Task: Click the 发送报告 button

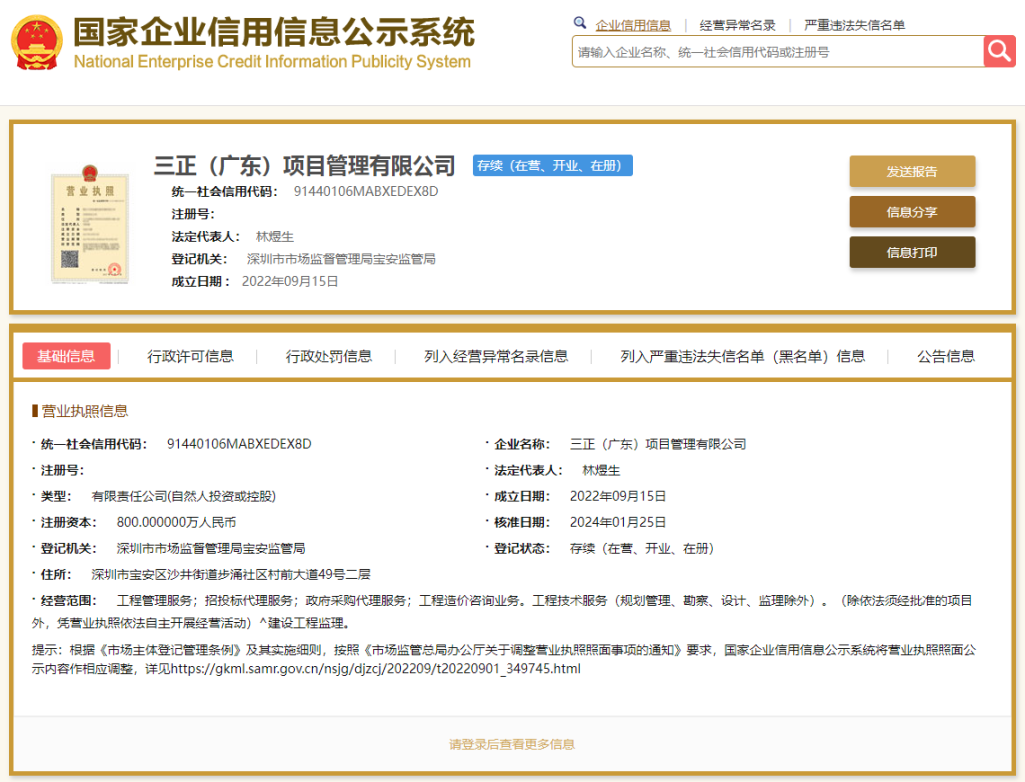Action: point(912,171)
